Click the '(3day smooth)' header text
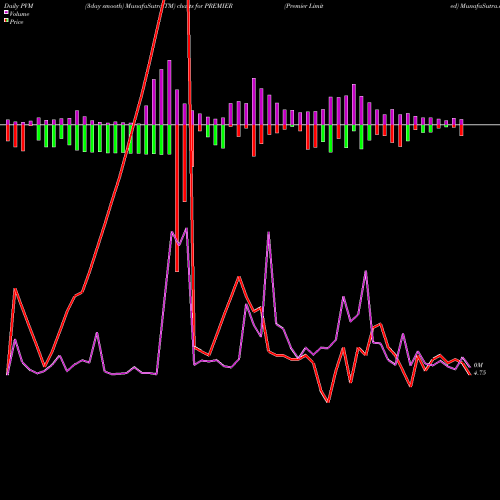The image size is (500, 500). pyautogui.click(x=104, y=6)
